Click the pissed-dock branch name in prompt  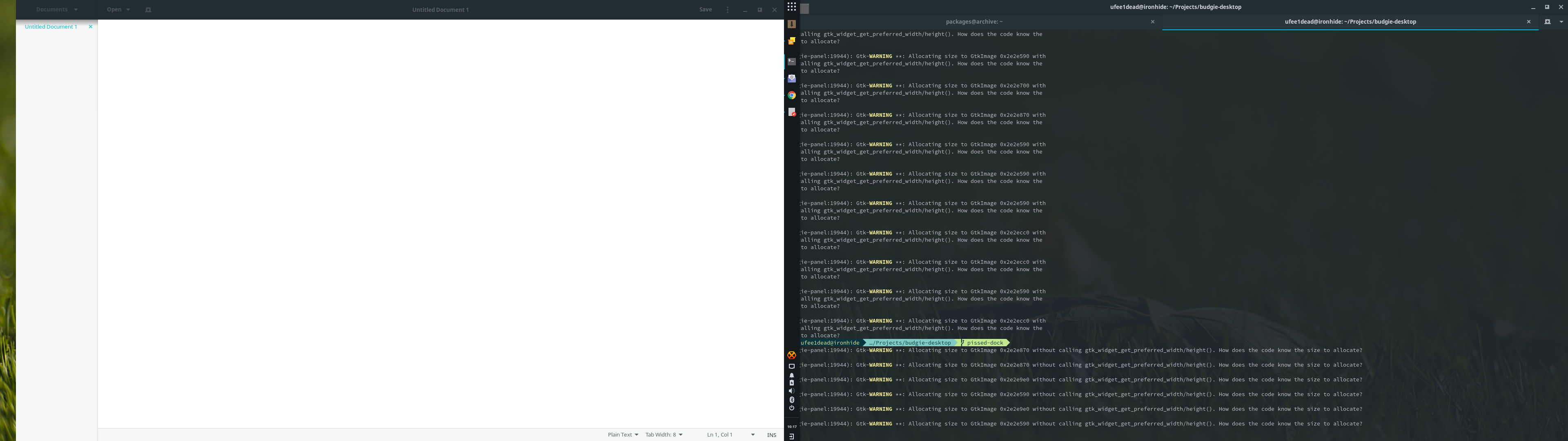coord(985,343)
